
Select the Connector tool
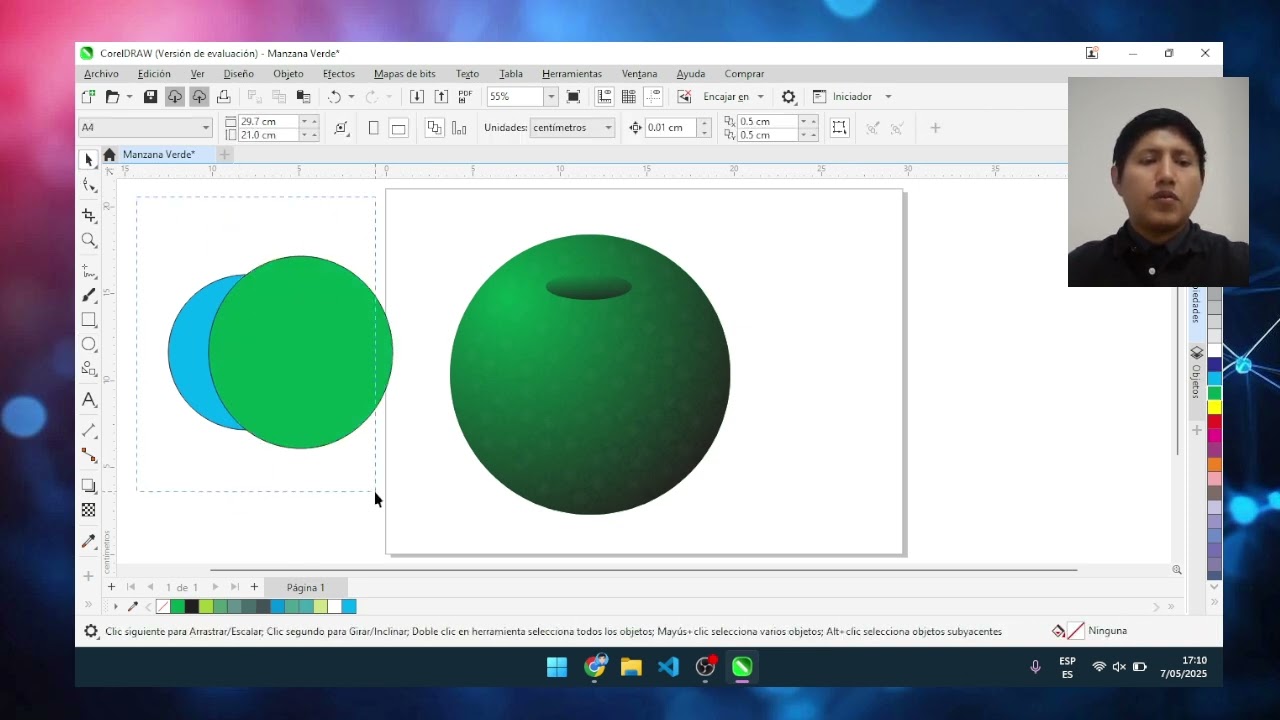[89, 456]
